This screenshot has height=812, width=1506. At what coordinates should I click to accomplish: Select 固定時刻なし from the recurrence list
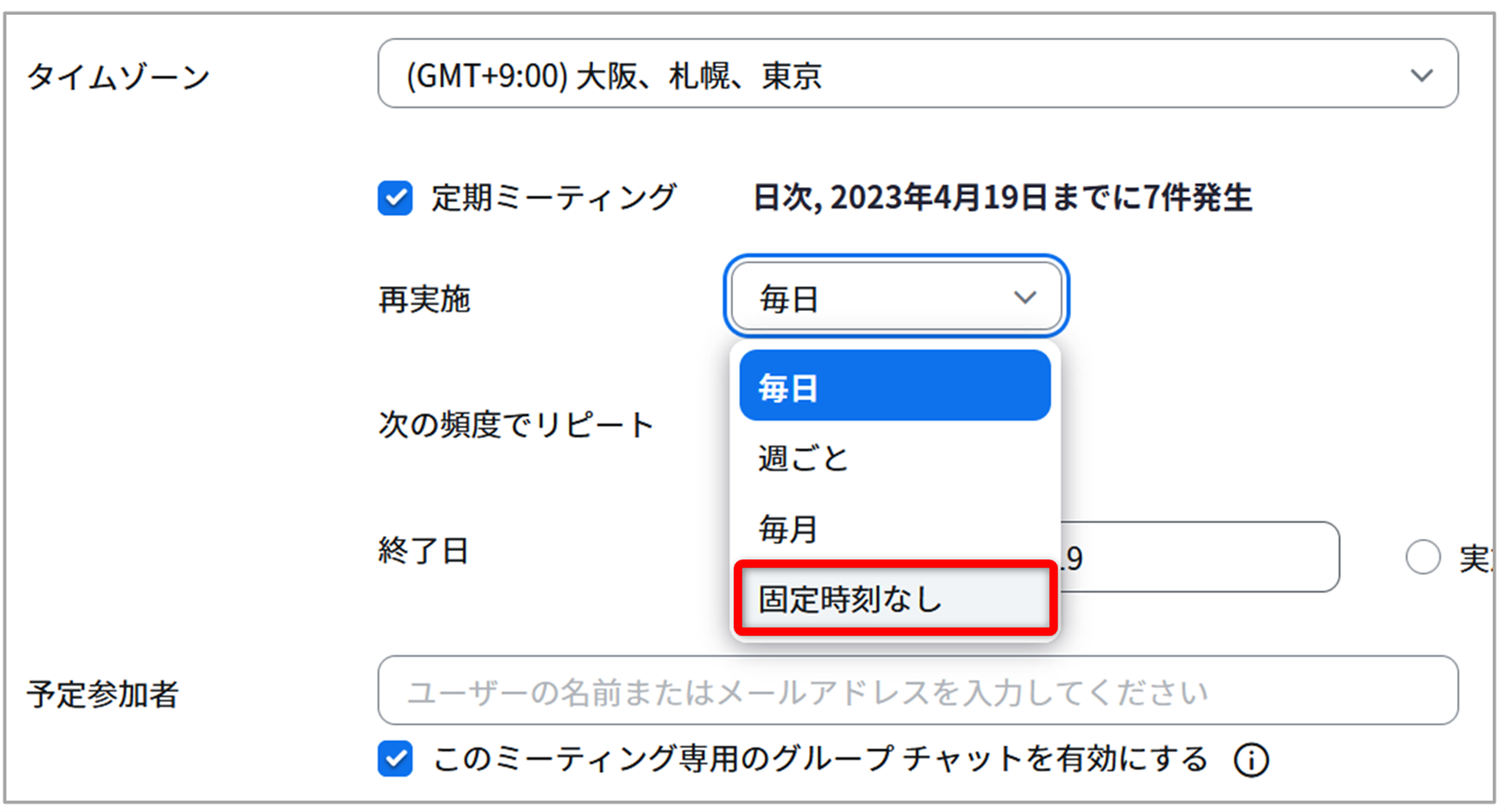click(x=895, y=598)
